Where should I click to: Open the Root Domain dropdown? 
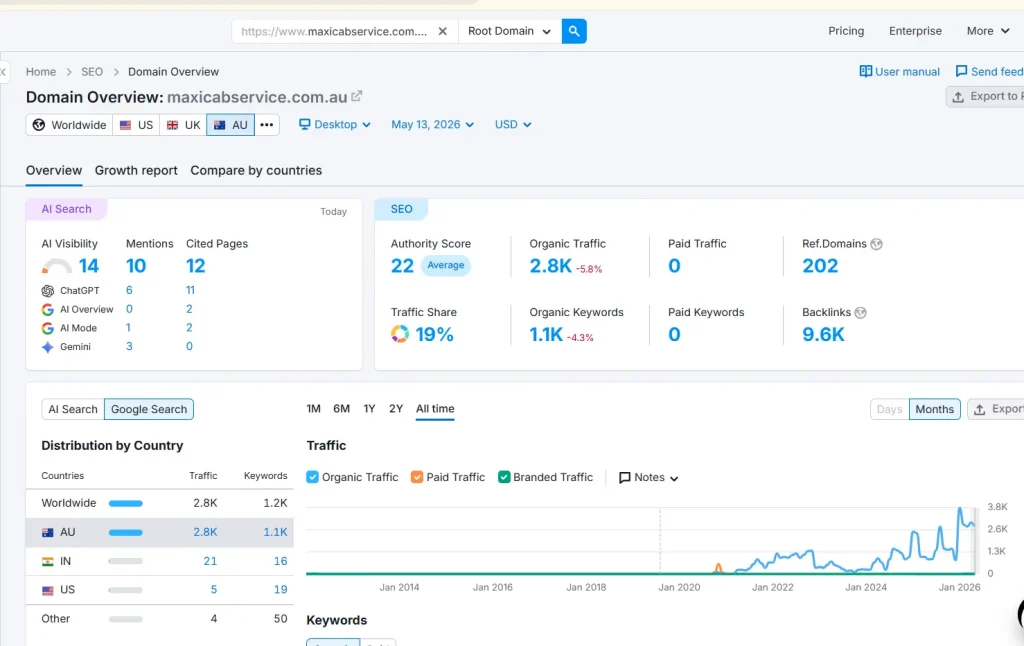(x=509, y=31)
